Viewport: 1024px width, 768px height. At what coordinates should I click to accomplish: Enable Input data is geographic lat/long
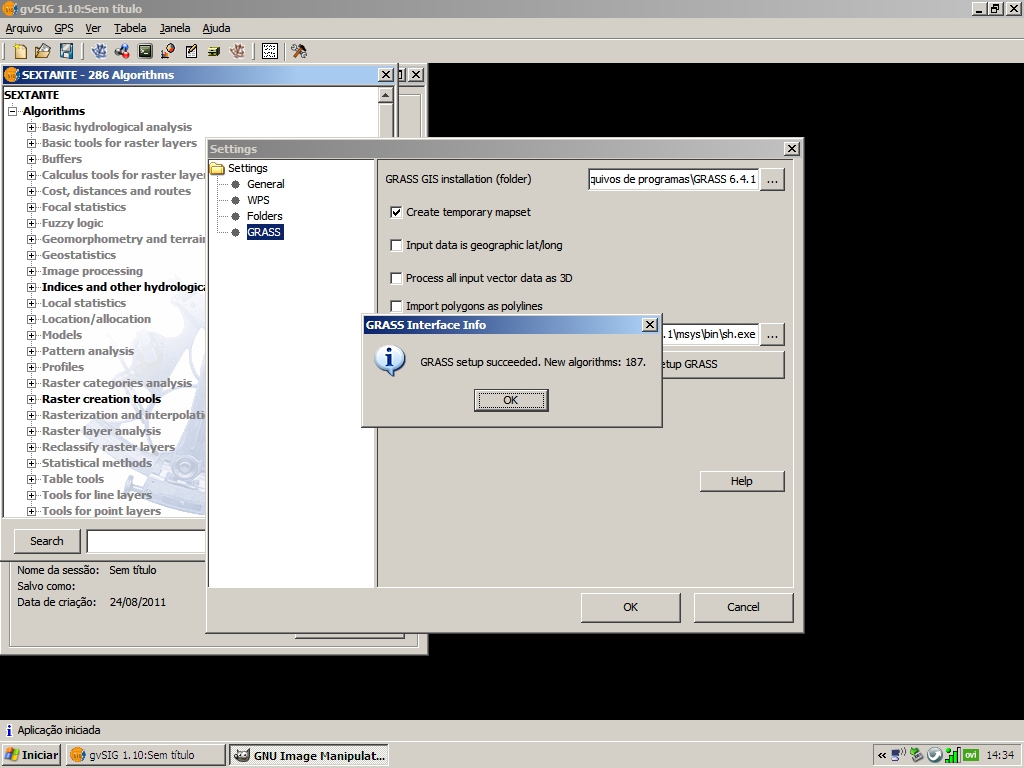pyautogui.click(x=396, y=245)
